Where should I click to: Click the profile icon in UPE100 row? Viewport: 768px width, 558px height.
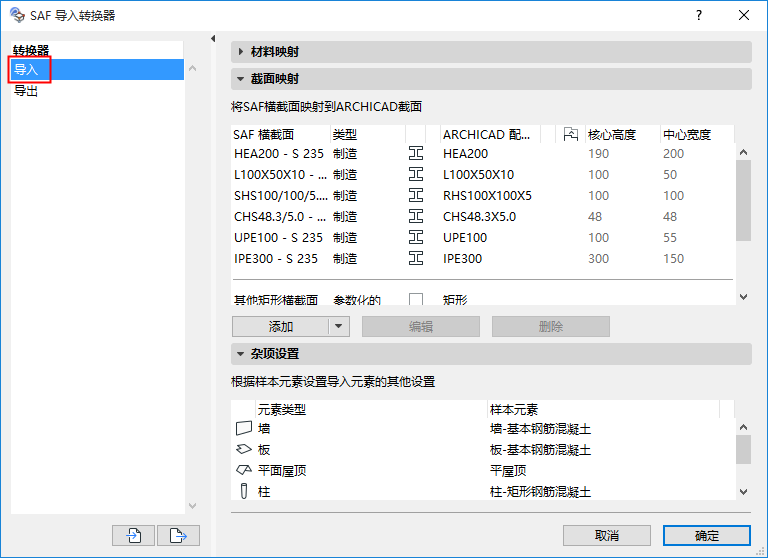coord(416,238)
